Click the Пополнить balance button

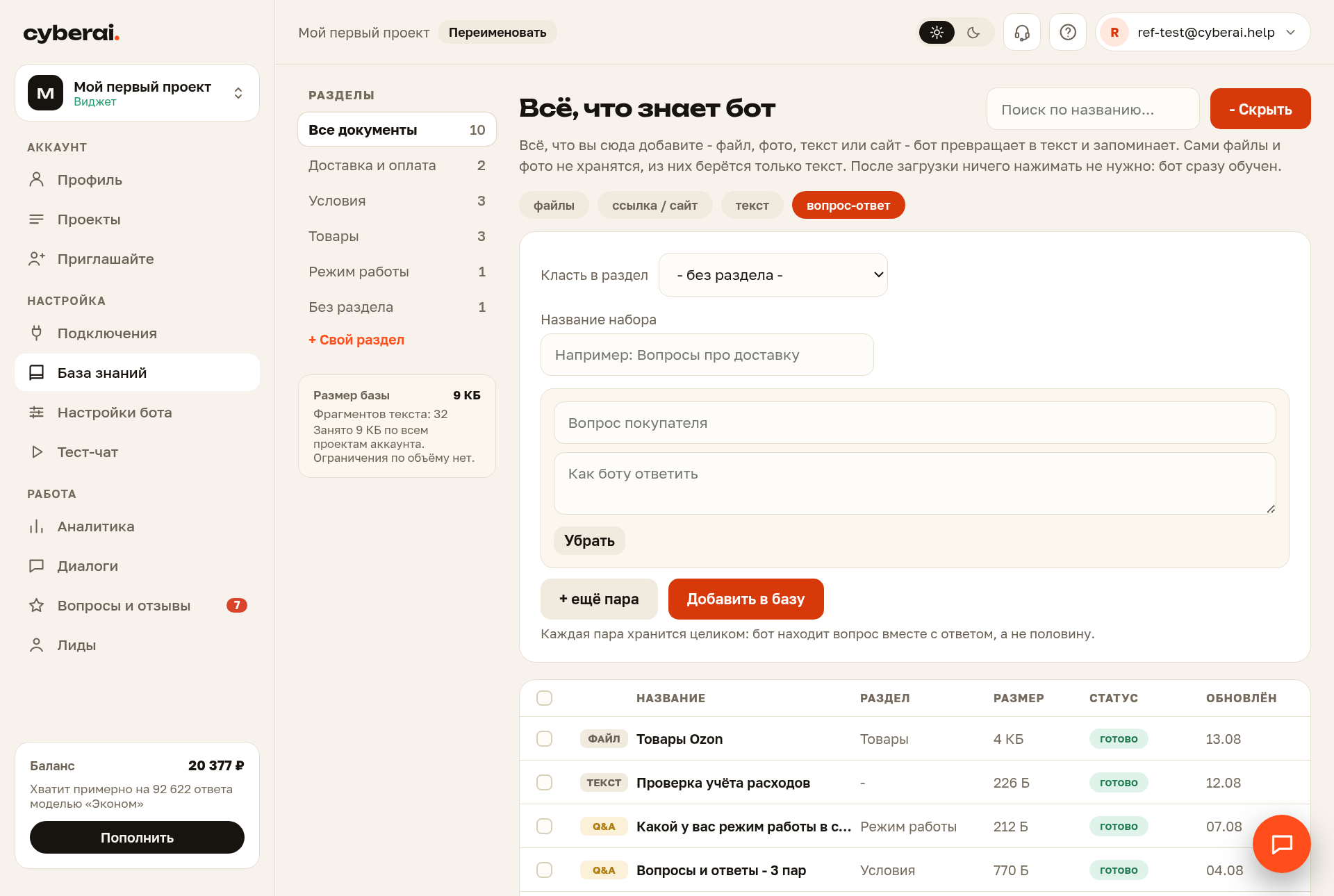coord(137,838)
